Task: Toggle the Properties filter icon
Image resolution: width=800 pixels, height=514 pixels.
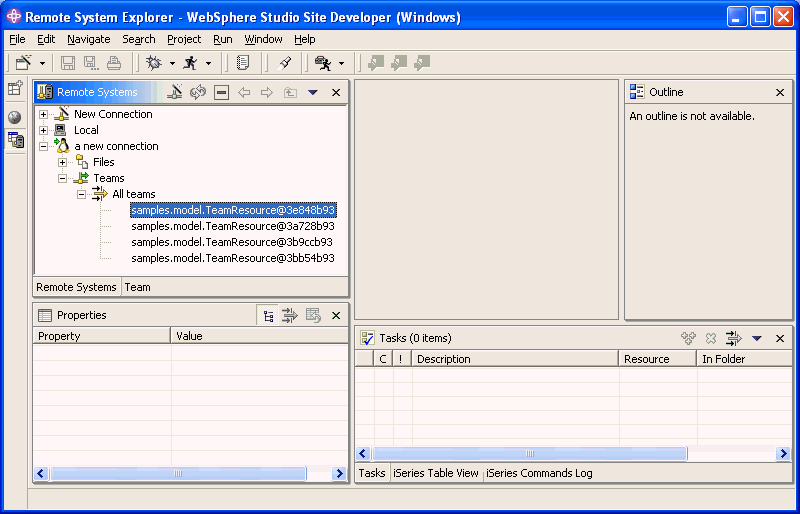Action: point(290,316)
